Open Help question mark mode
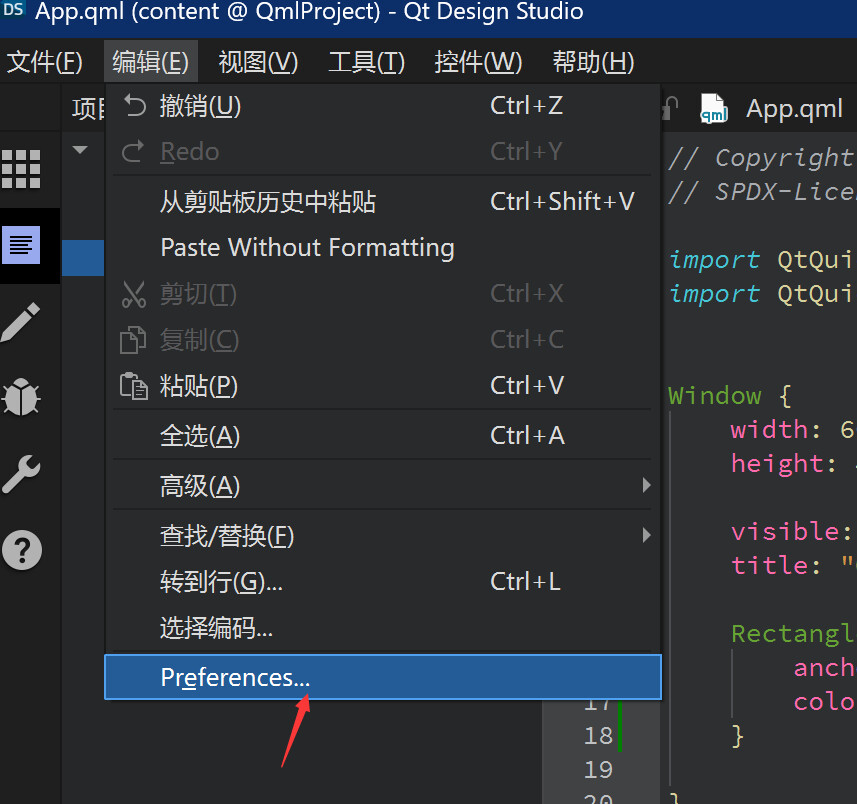Viewport: 857px width, 804px height. [x=22, y=550]
